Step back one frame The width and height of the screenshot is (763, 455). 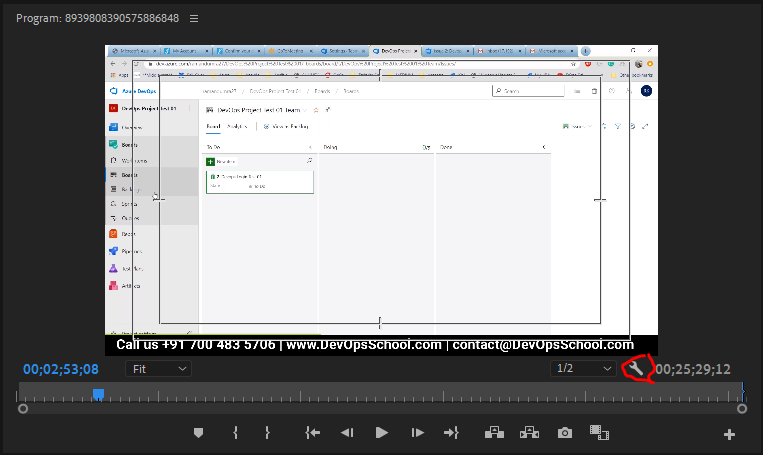pos(347,433)
